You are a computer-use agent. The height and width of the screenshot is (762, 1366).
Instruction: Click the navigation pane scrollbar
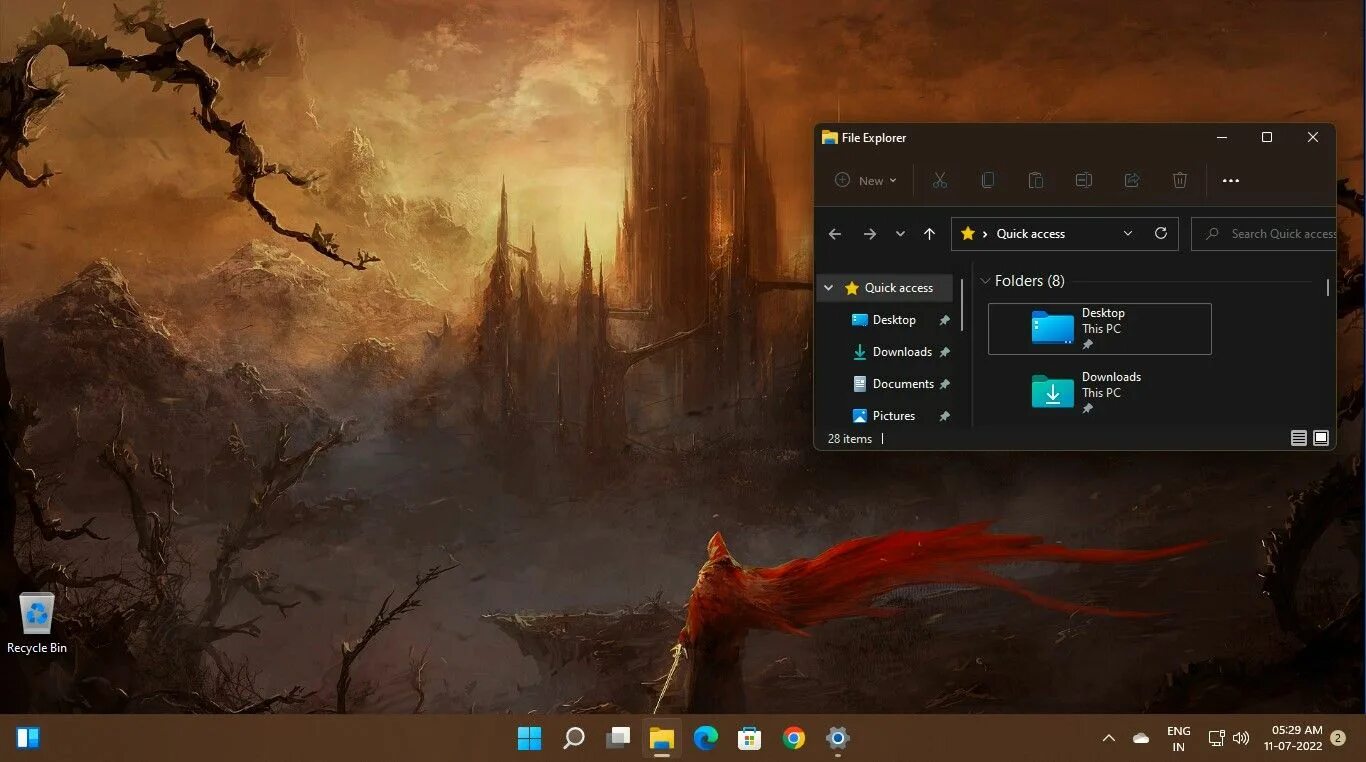pyautogui.click(x=962, y=304)
